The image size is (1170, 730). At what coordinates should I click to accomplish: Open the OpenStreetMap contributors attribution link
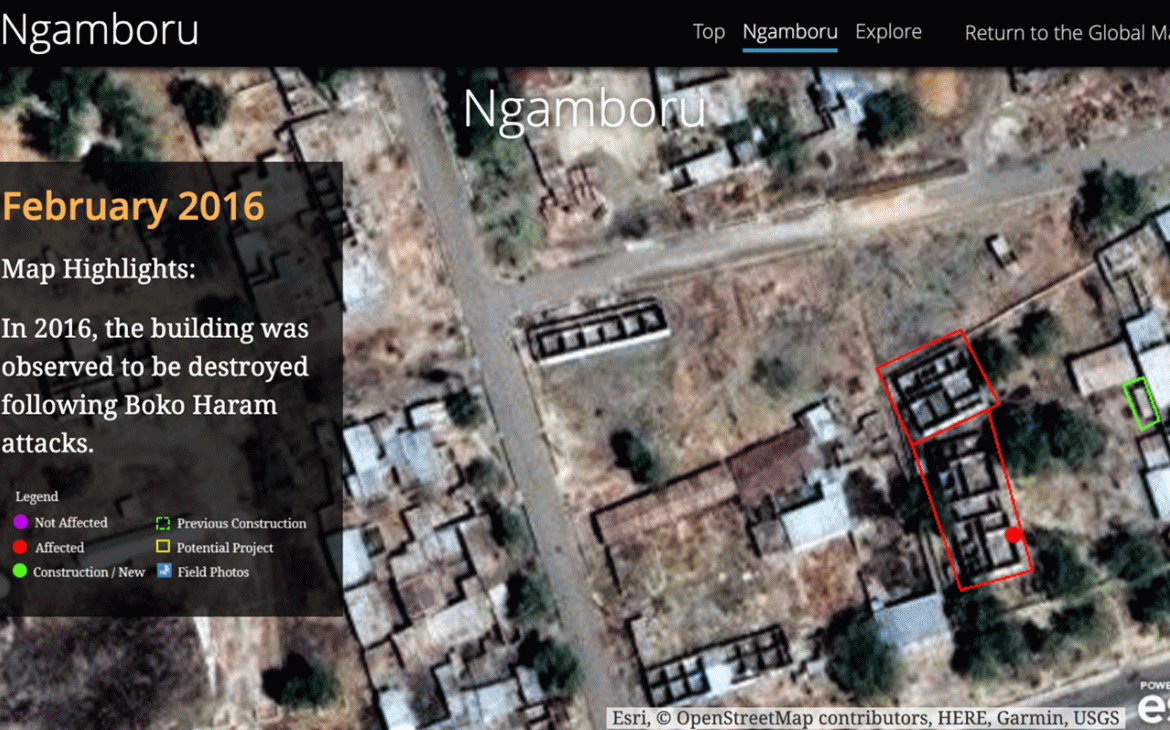click(x=795, y=717)
